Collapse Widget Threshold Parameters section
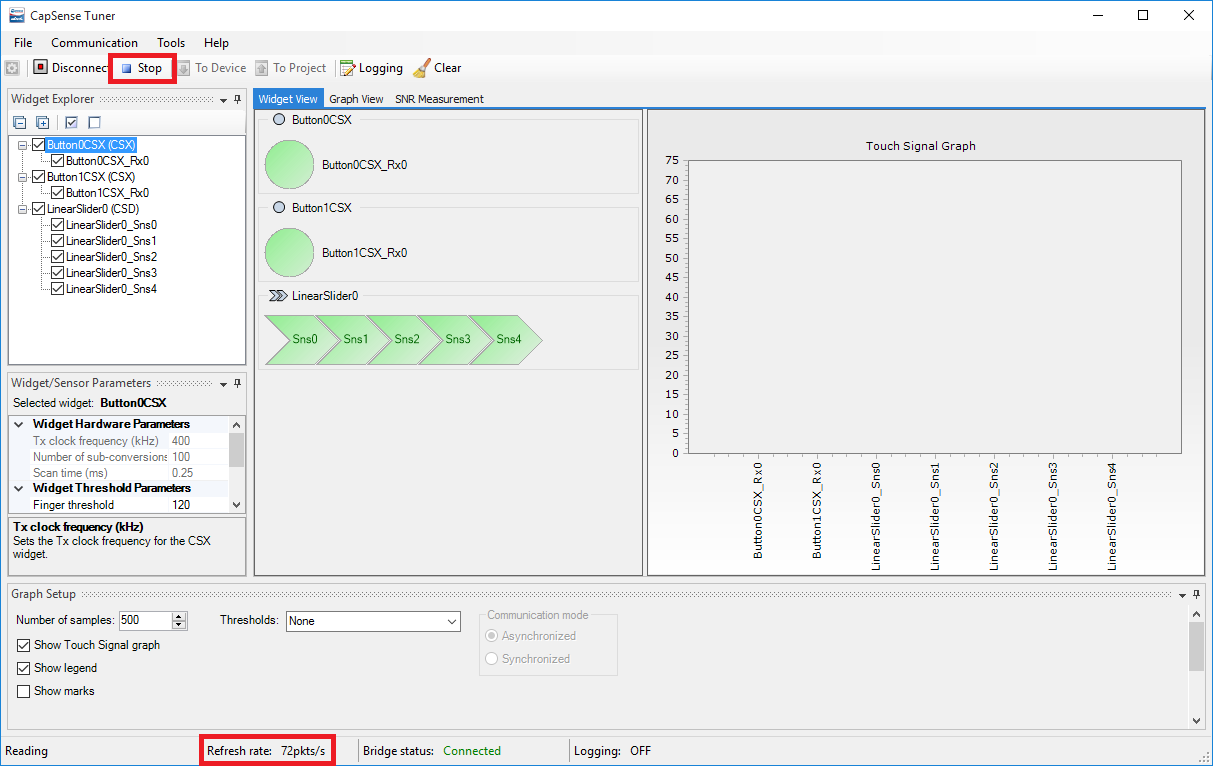 (19, 488)
